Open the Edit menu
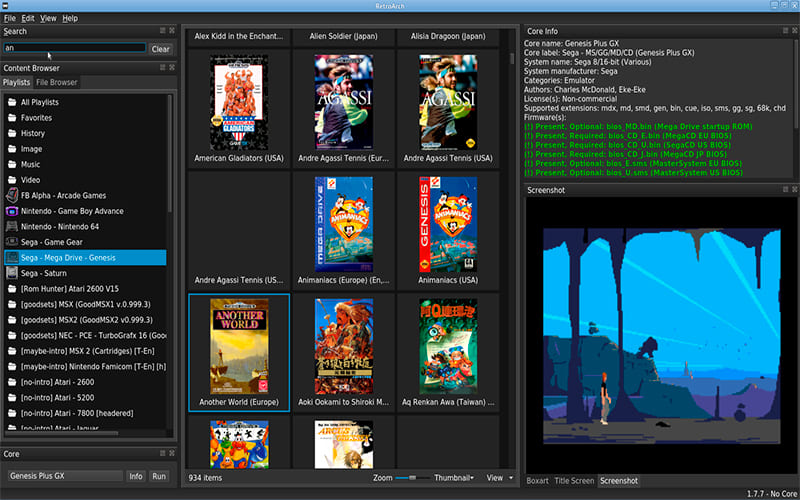 pos(28,18)
